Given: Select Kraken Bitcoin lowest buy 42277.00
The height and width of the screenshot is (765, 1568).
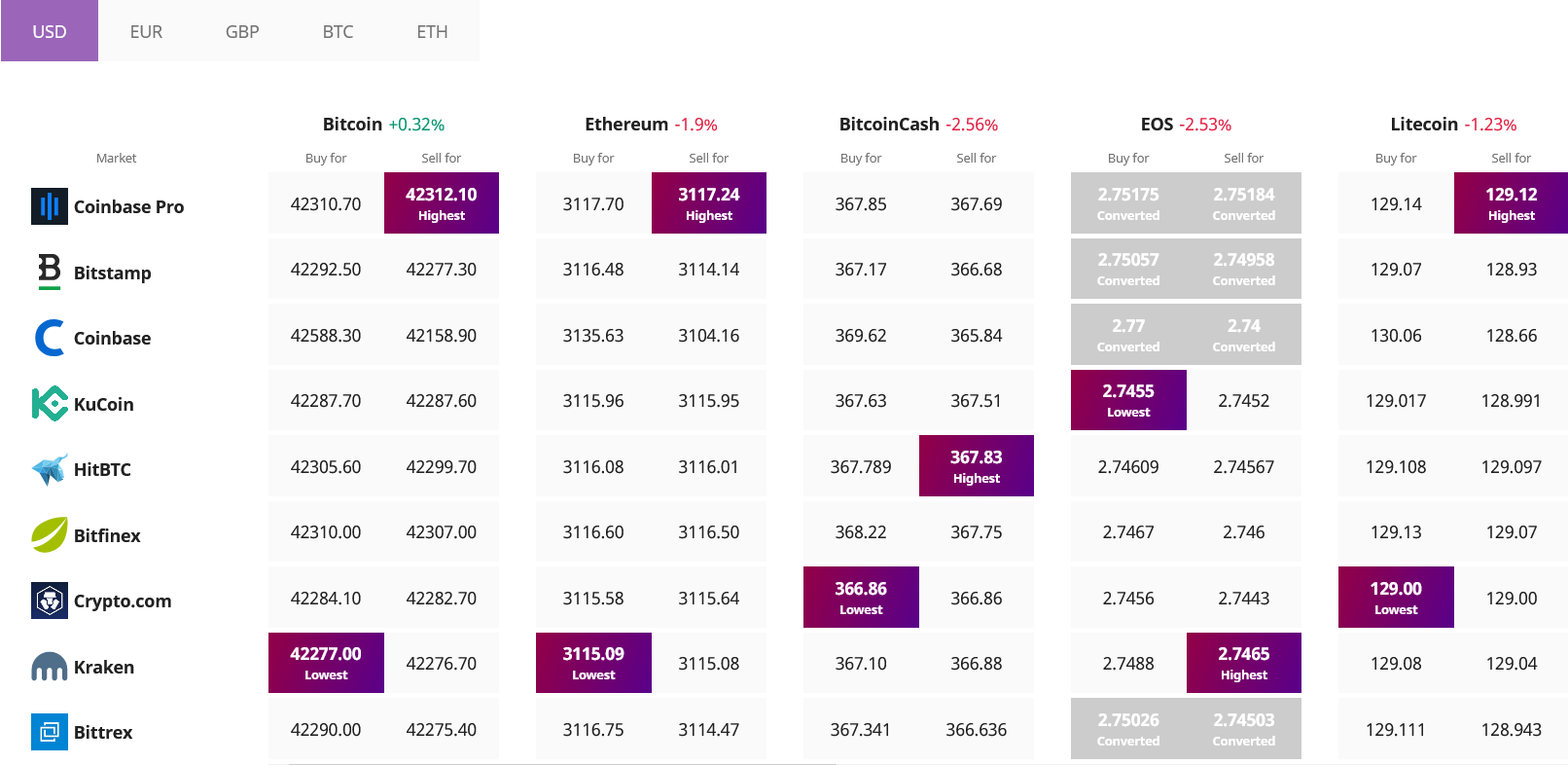Looking at the screenshot, I should [326, 663].
